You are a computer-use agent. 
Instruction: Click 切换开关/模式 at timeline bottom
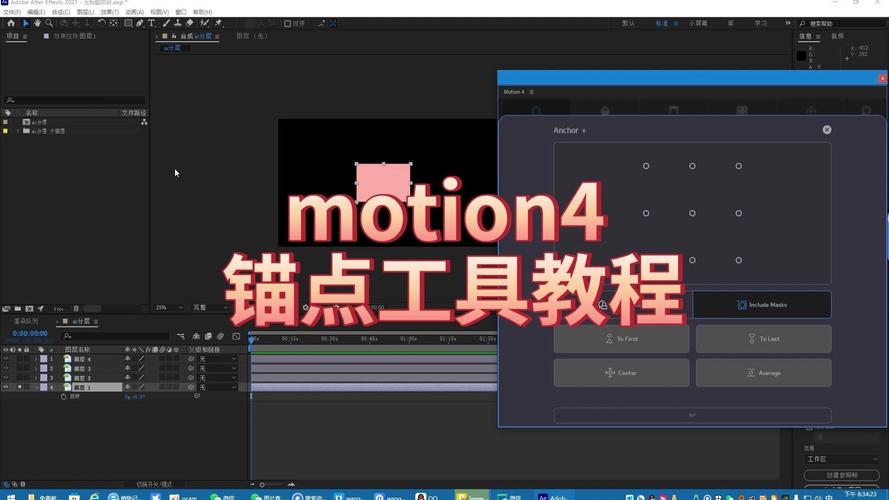click(x=154, y=485)
